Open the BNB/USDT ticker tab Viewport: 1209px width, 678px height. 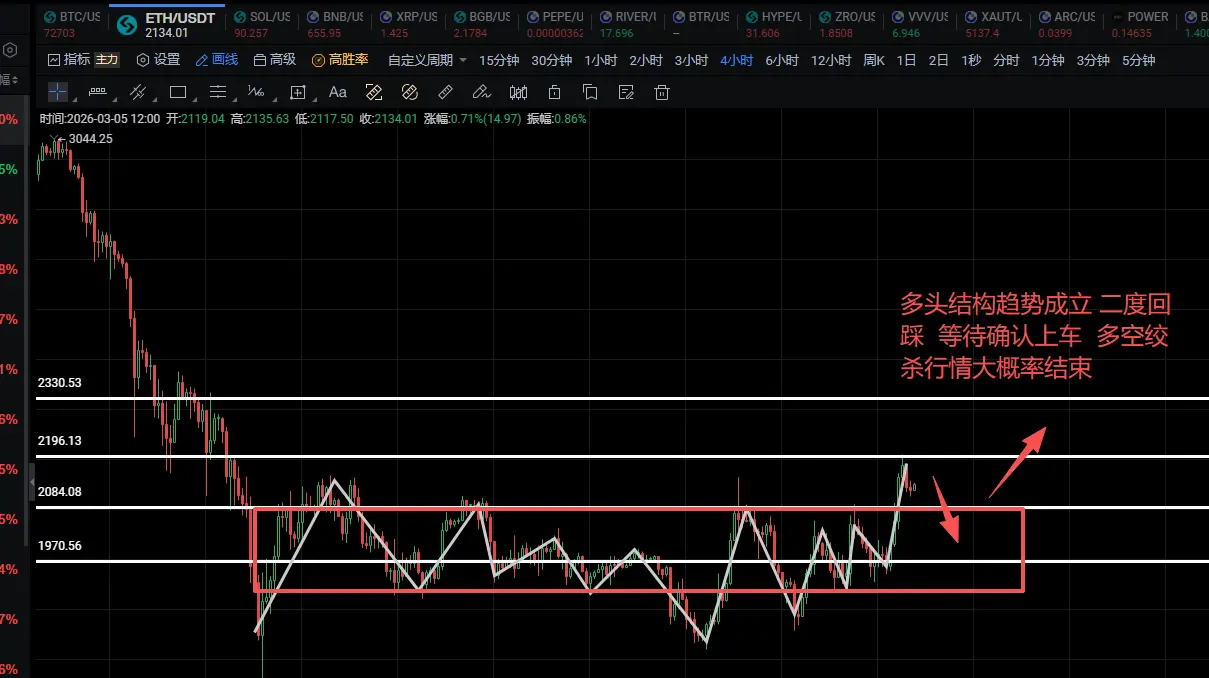coord(334,24)
